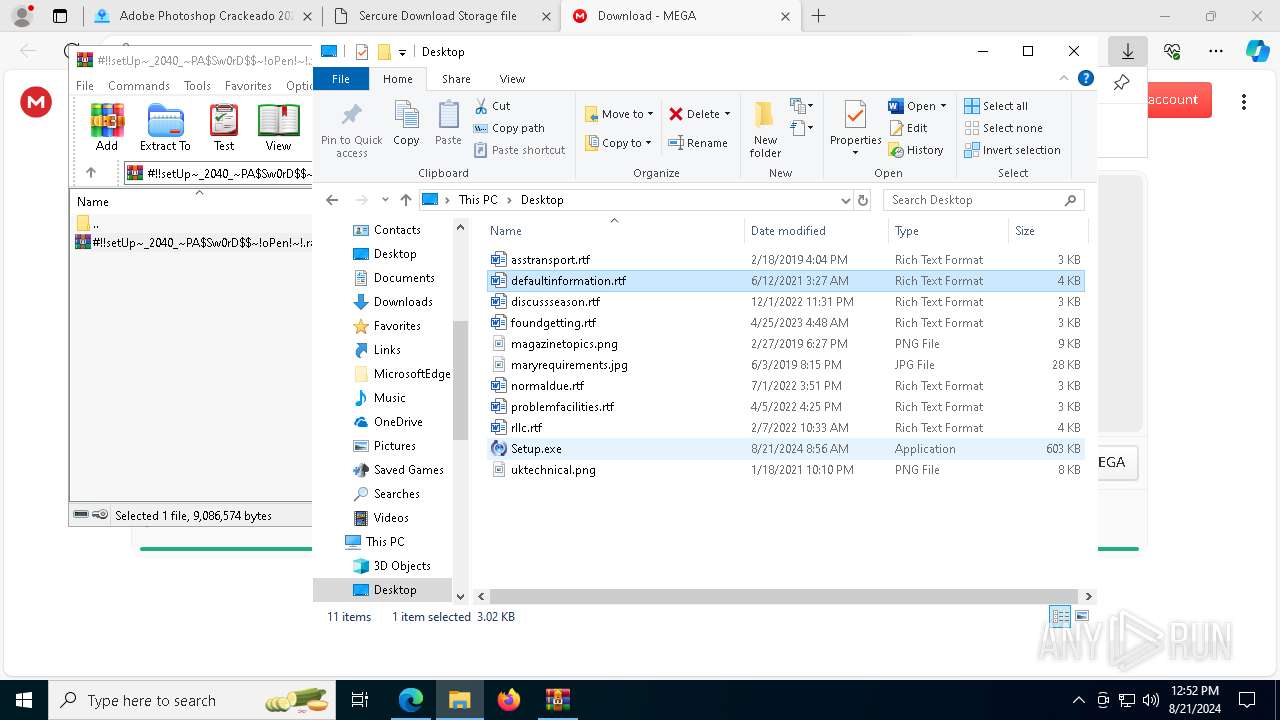Refresh the Desktop folder listing
This screenshot has width=1280, height=720.
(863, 200)
